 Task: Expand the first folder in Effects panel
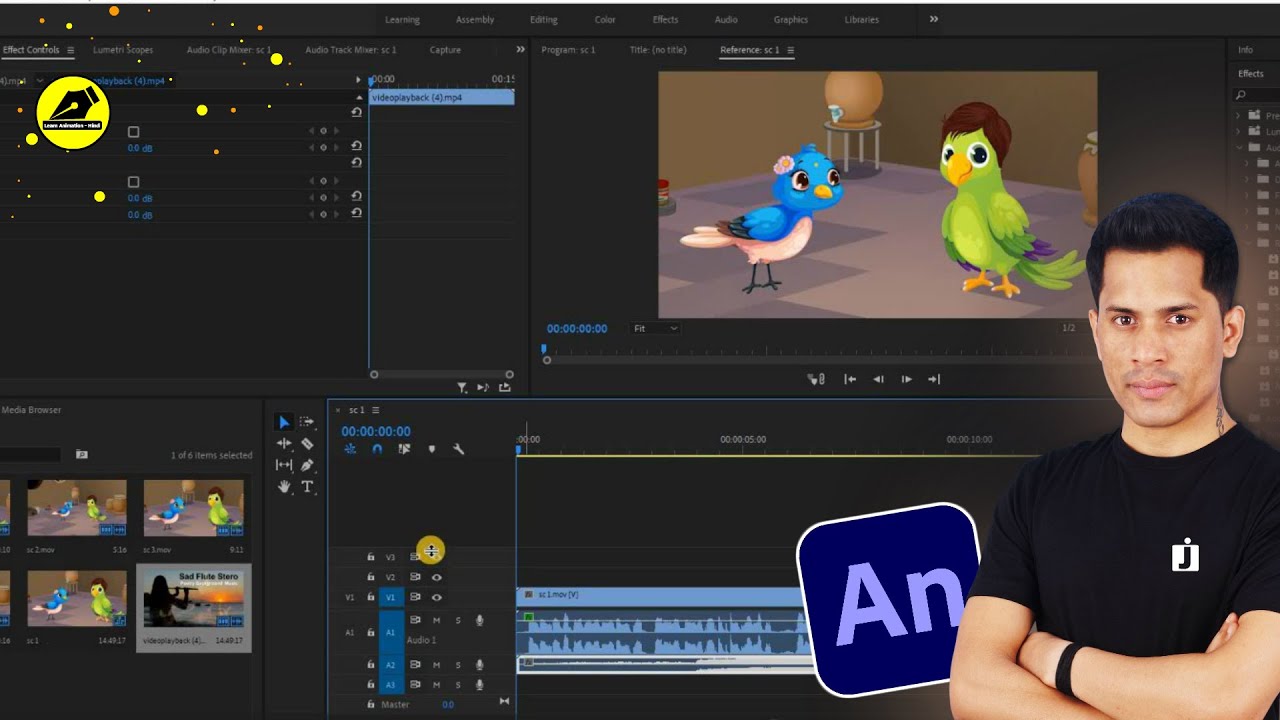click(x=1238, y=116)
